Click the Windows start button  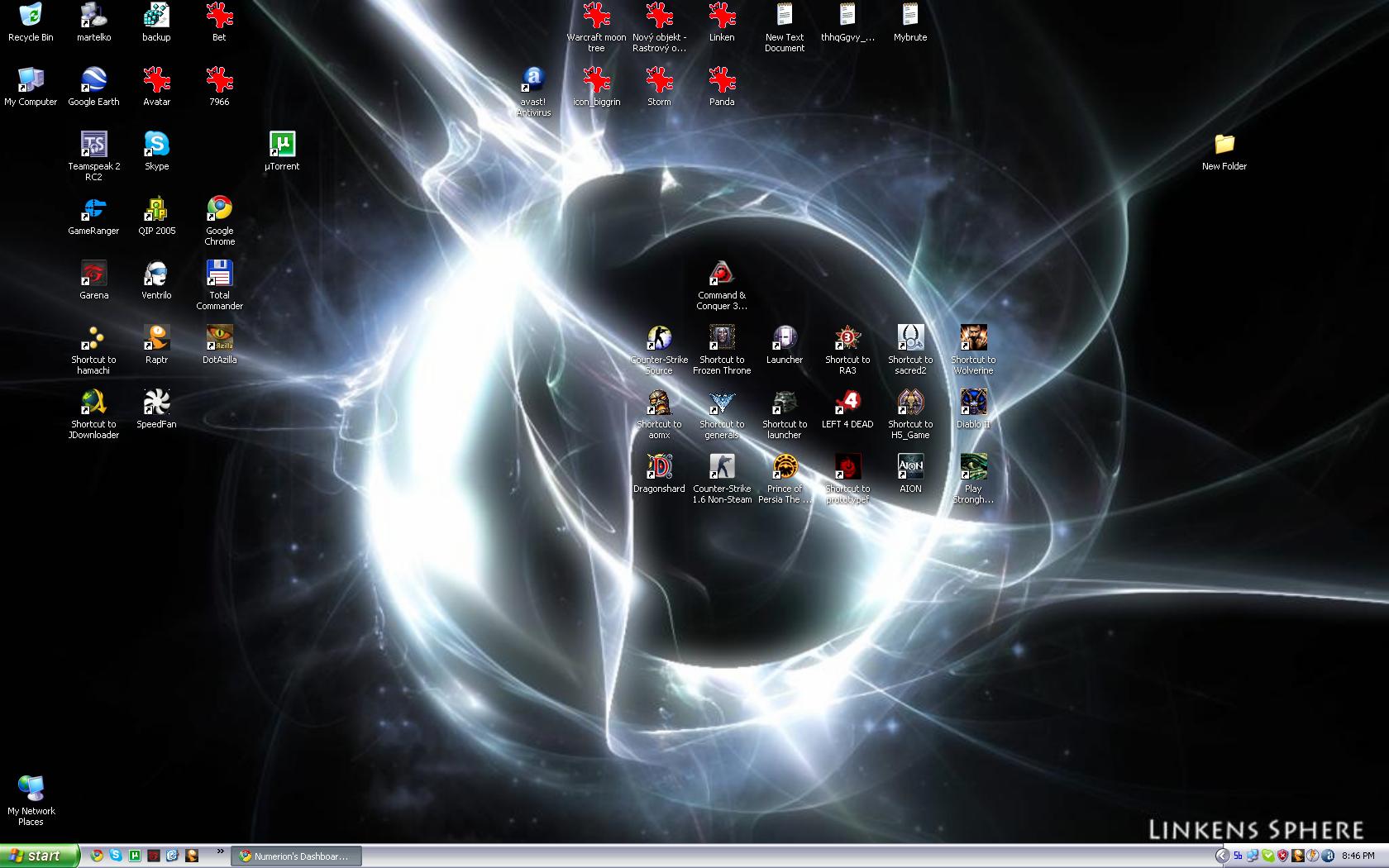click(x=40, y=856)
